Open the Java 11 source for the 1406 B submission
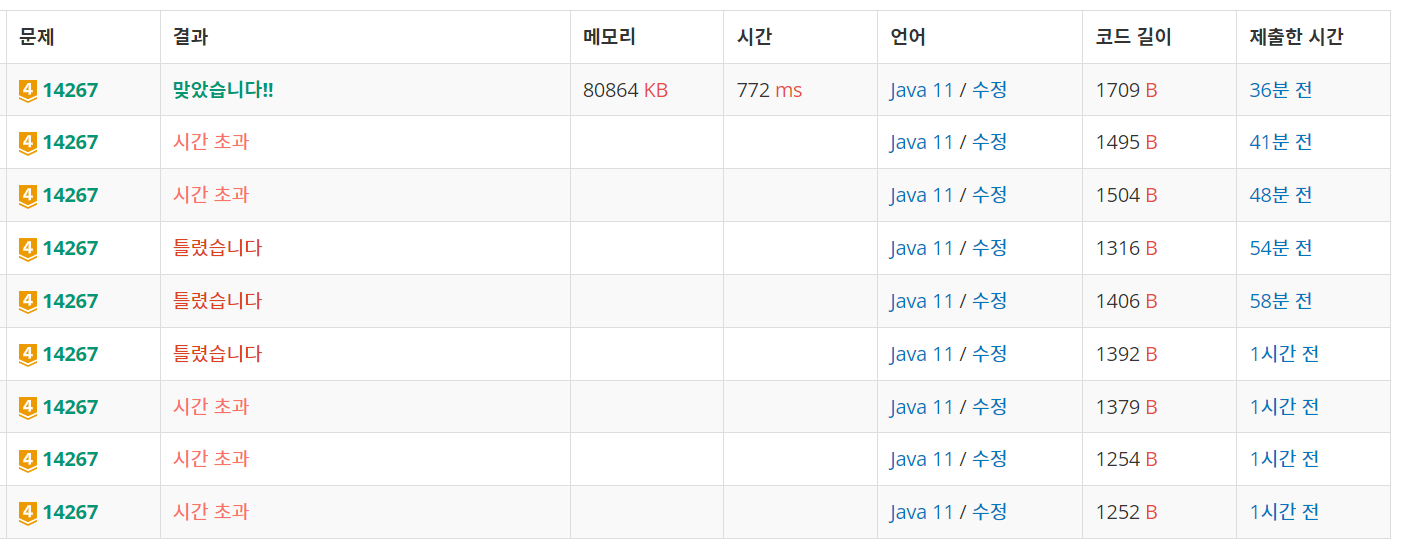This screenshot has height=551, width=1407. click(922, 301)
